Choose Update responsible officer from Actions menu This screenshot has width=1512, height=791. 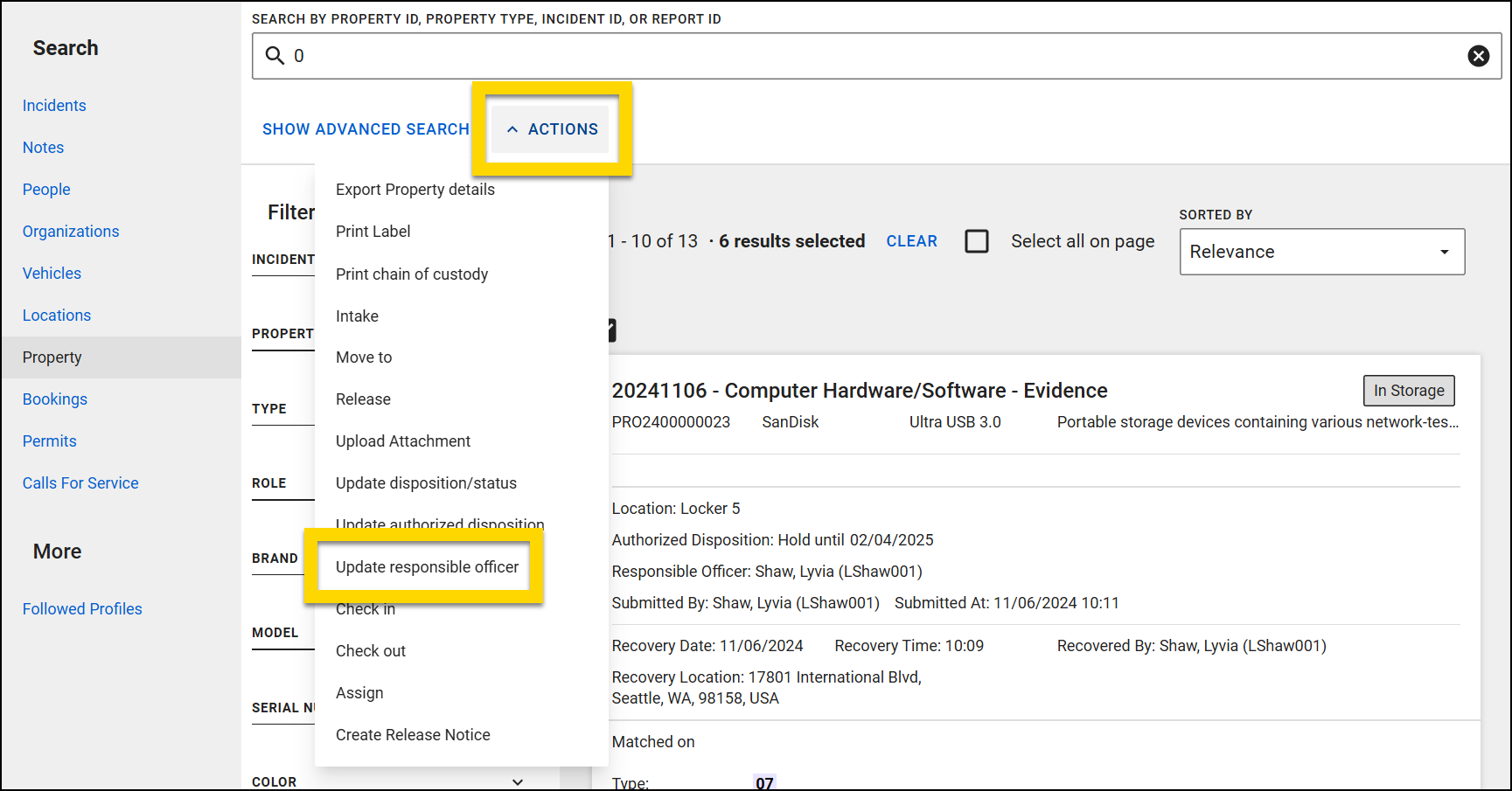click(x=427, y=566)
